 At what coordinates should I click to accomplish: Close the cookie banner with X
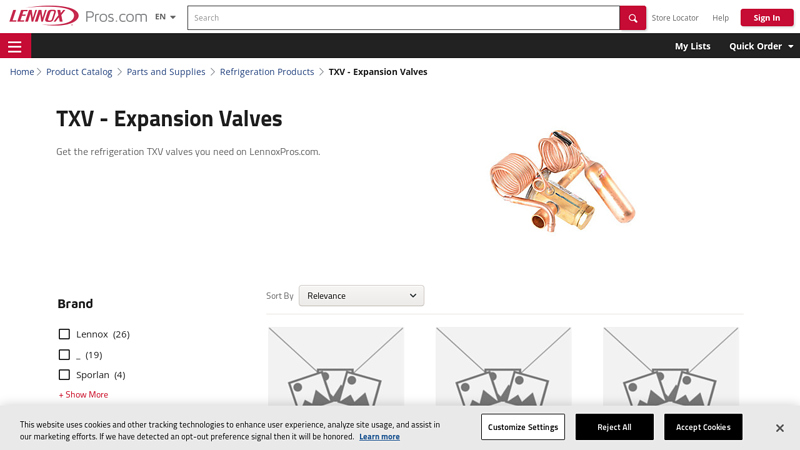click(x=779, y=428)
